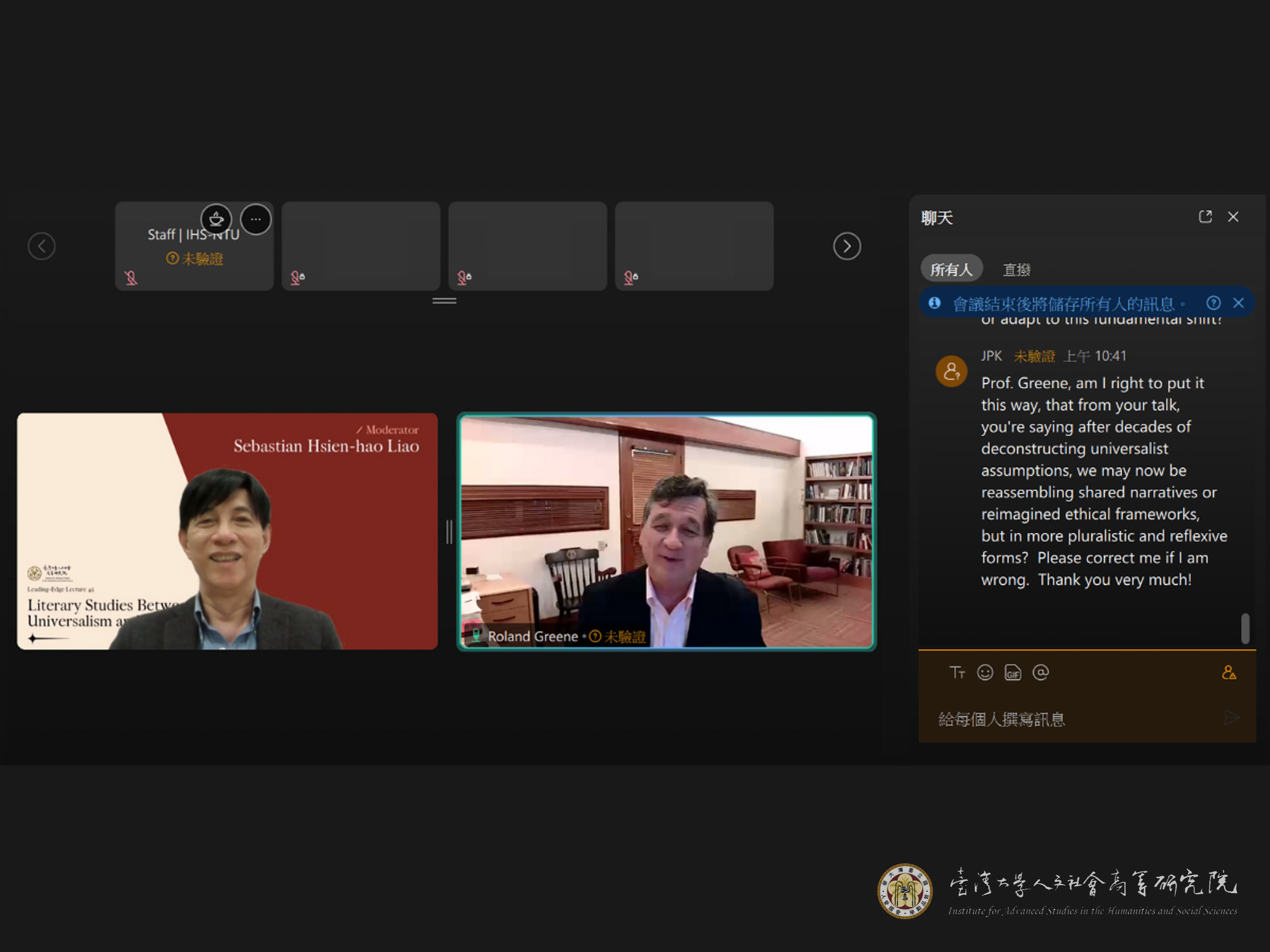The image size is (1270, 952).
Task: Click the recipient person icon in chat toolbar
Action: (1228, 672)
